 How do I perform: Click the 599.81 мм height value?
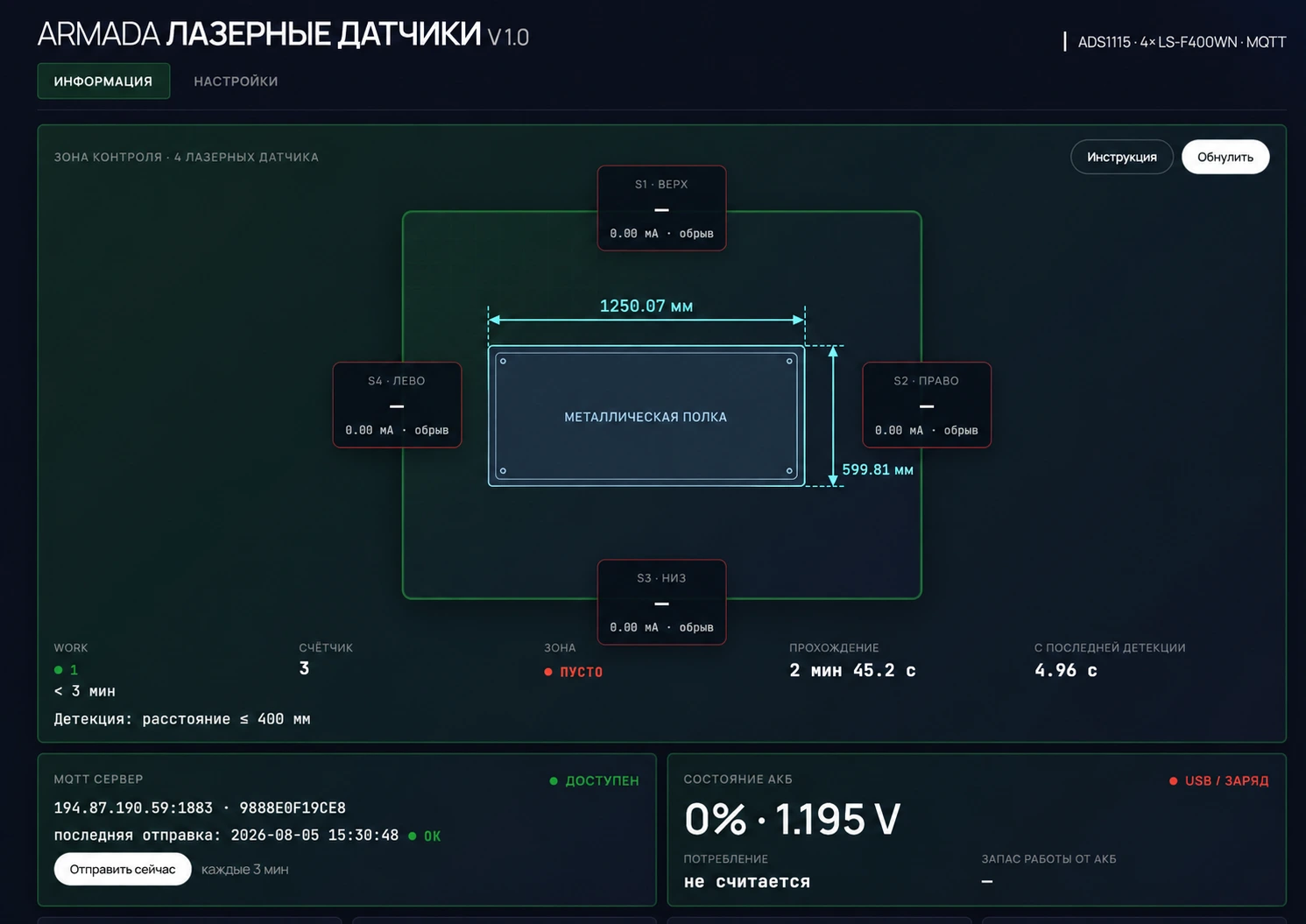877,469
